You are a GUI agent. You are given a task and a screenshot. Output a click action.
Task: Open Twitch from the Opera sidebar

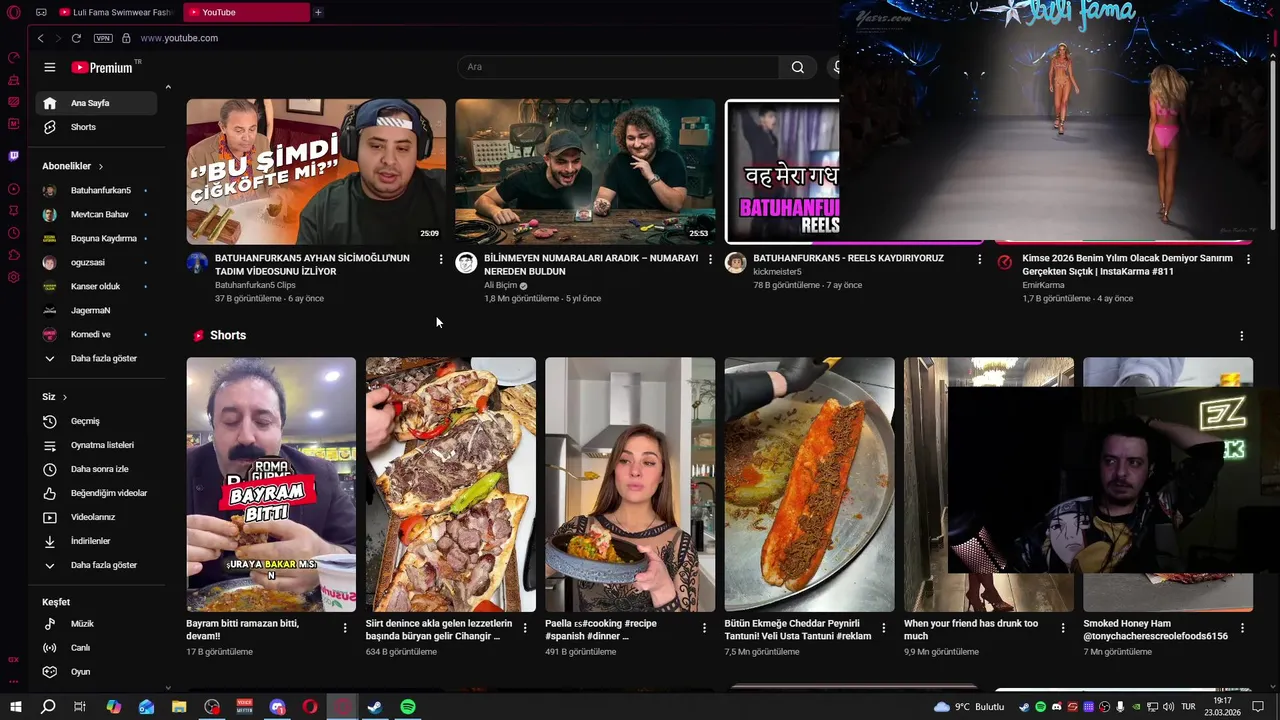[x=14, y=156]
